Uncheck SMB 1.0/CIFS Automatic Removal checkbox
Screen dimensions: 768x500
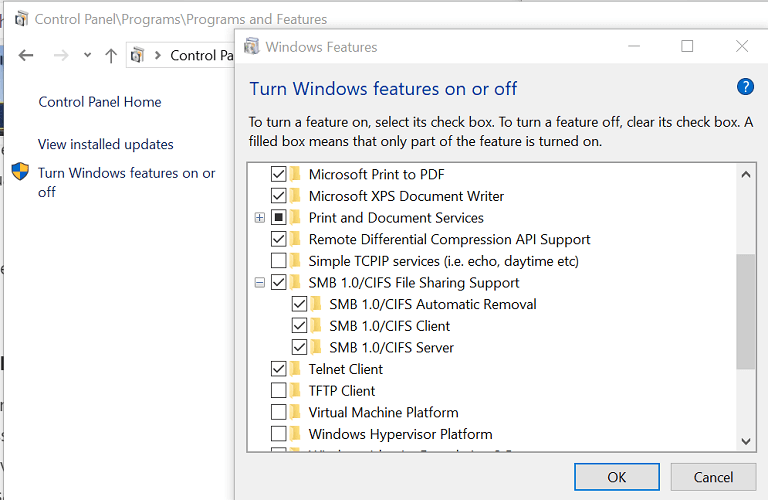coord(299,304)
